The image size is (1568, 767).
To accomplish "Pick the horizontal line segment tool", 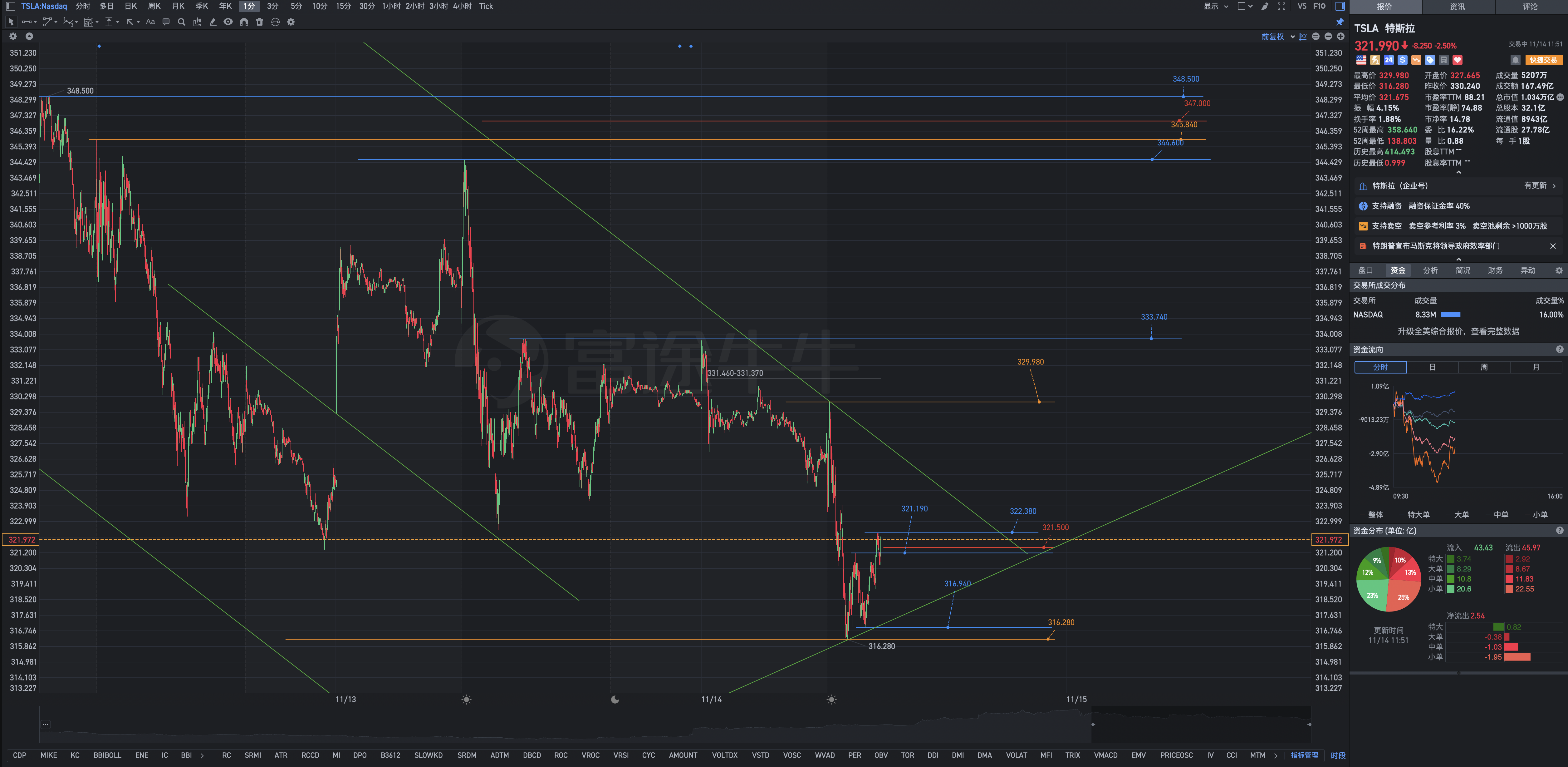I will [x=27, y=22].
